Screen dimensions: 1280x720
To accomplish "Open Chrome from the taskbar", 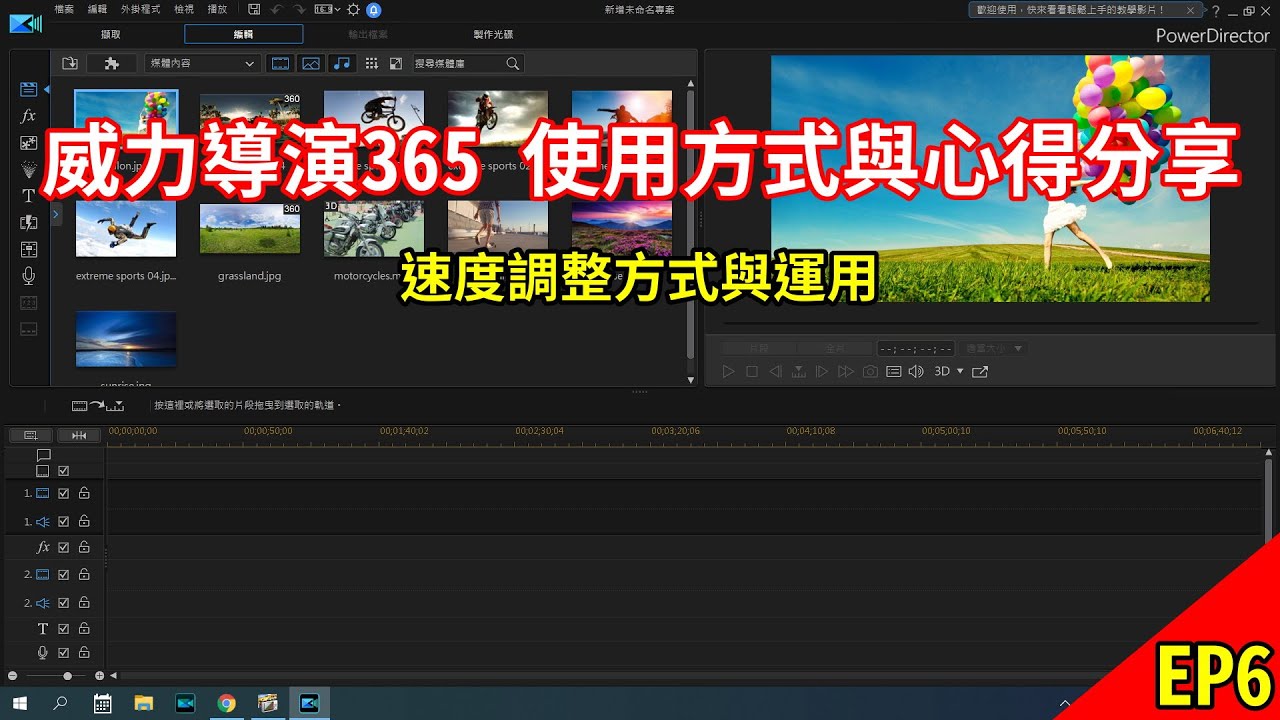I will [x=226, y=703].
